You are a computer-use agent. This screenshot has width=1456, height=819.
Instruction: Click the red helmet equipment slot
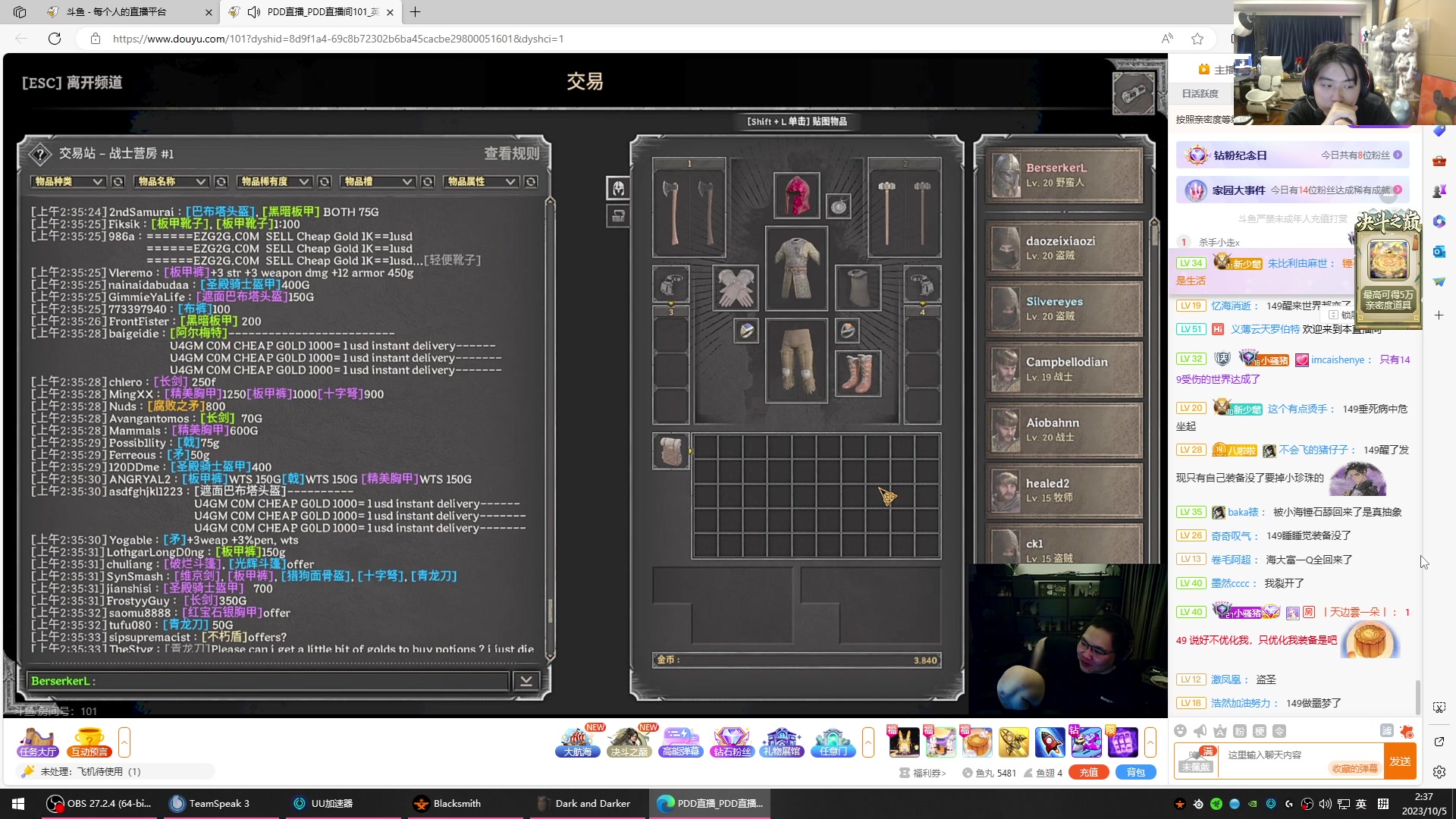click(x=796, y=196)
